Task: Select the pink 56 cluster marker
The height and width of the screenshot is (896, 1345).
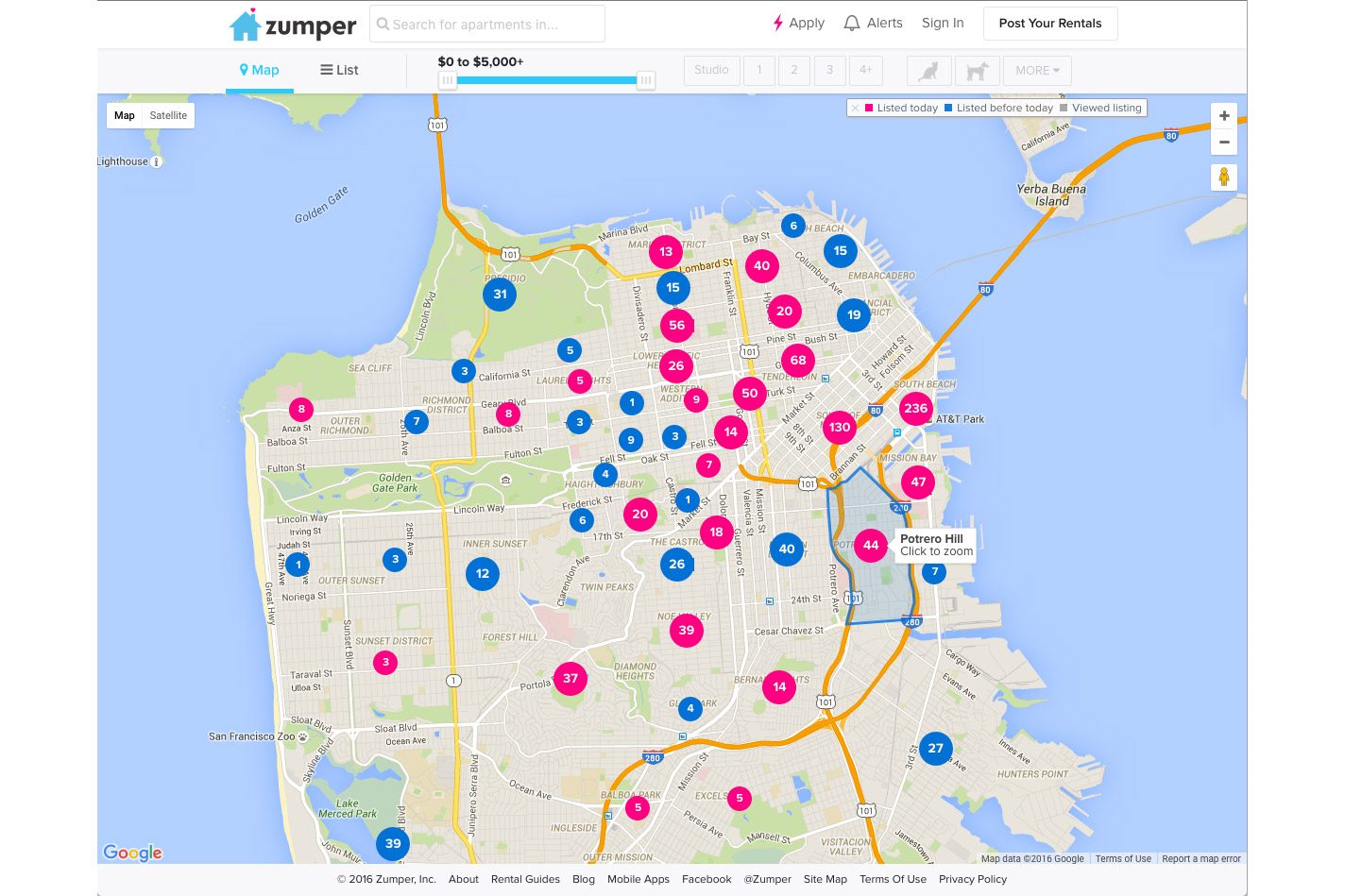Action: pos(676,325)
